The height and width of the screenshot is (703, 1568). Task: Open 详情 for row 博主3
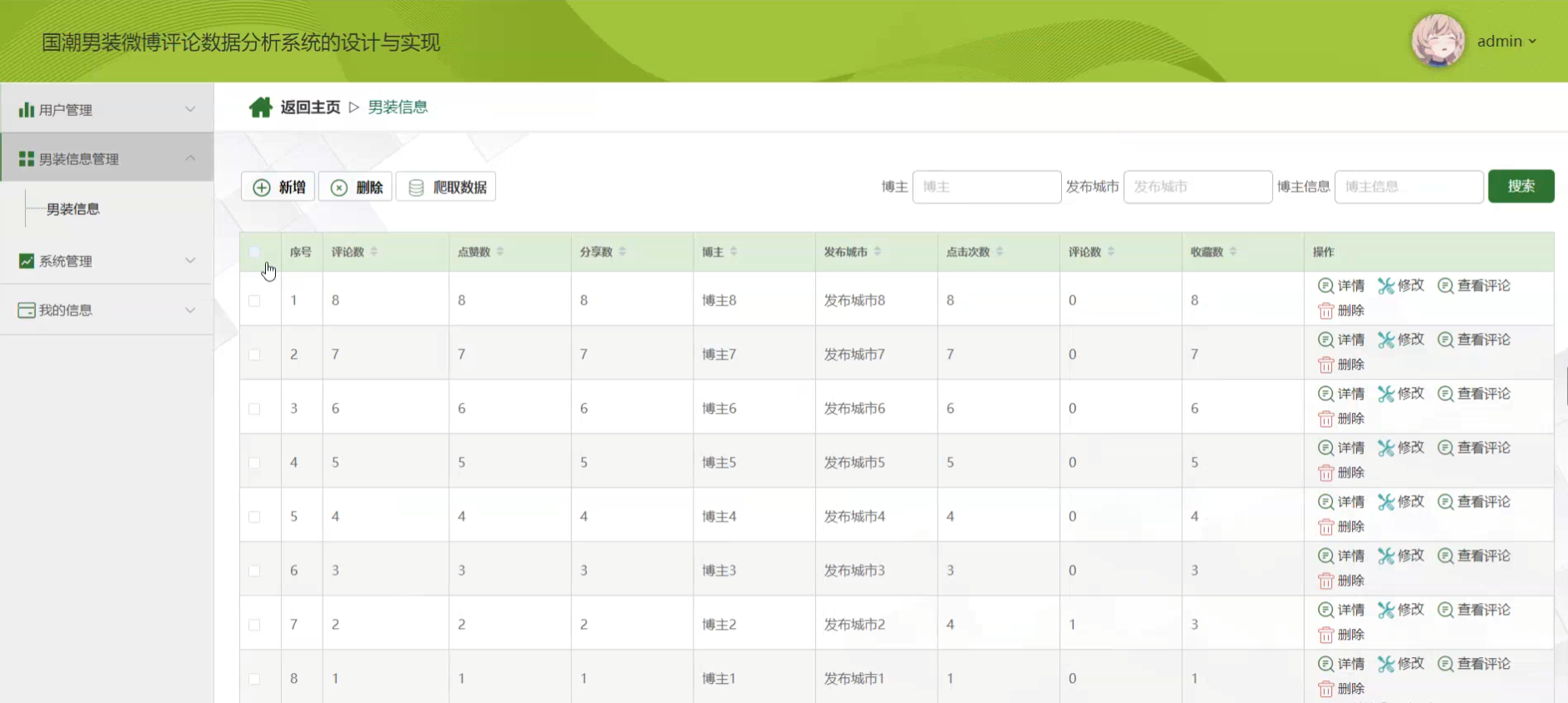coord(1341,556)
